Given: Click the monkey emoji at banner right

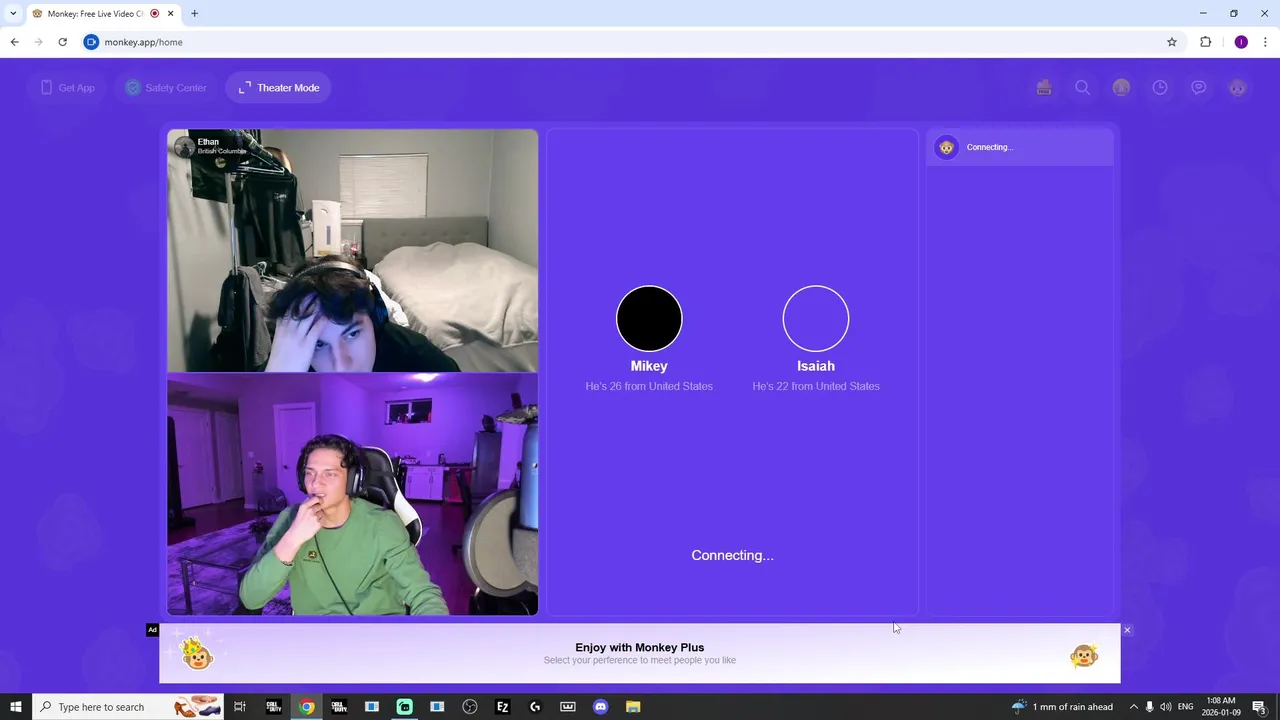Looking at the screenshot, I should coord(1084,656).
